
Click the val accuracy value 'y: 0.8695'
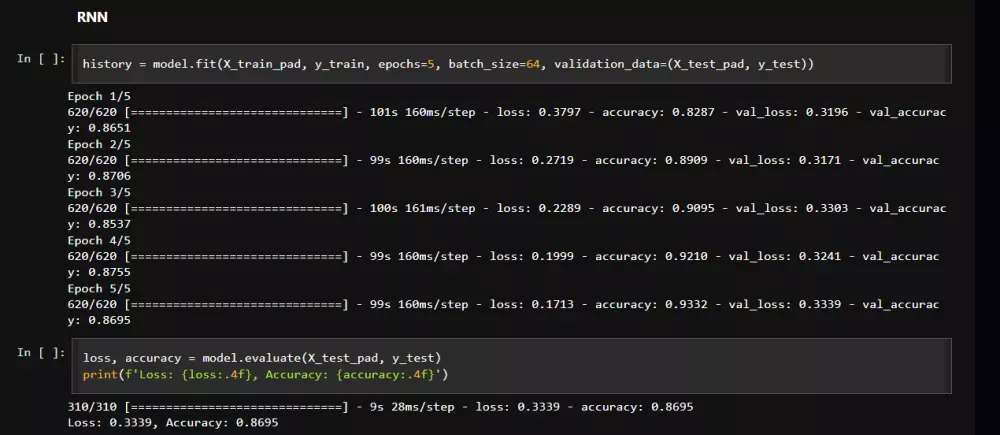tap(99, 320)
